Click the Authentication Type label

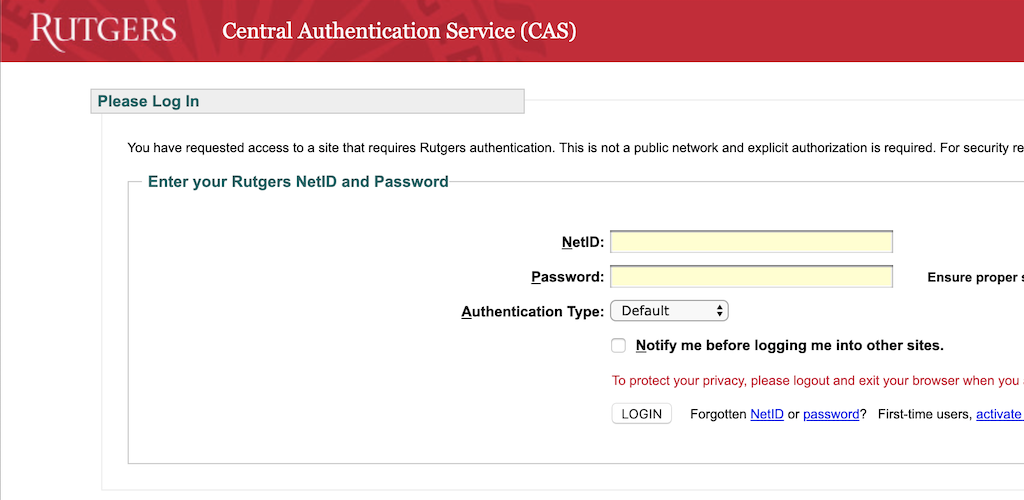click(x=533, y=312)
